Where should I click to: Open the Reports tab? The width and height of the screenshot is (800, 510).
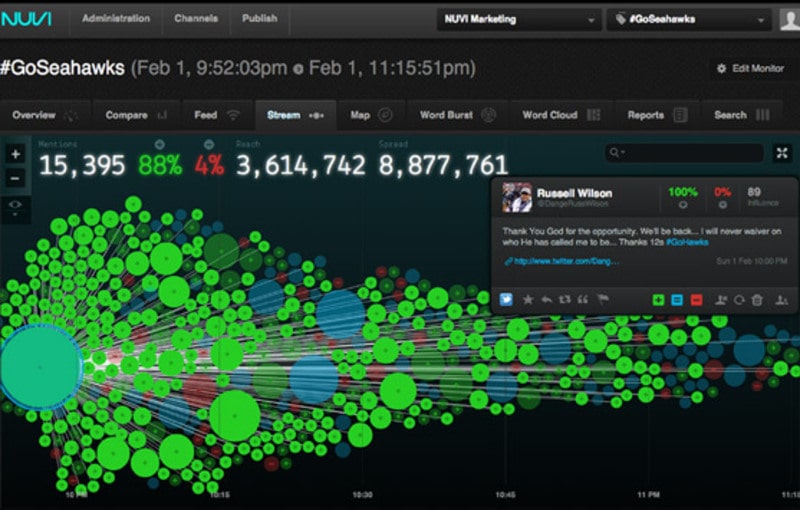(657, 115)
